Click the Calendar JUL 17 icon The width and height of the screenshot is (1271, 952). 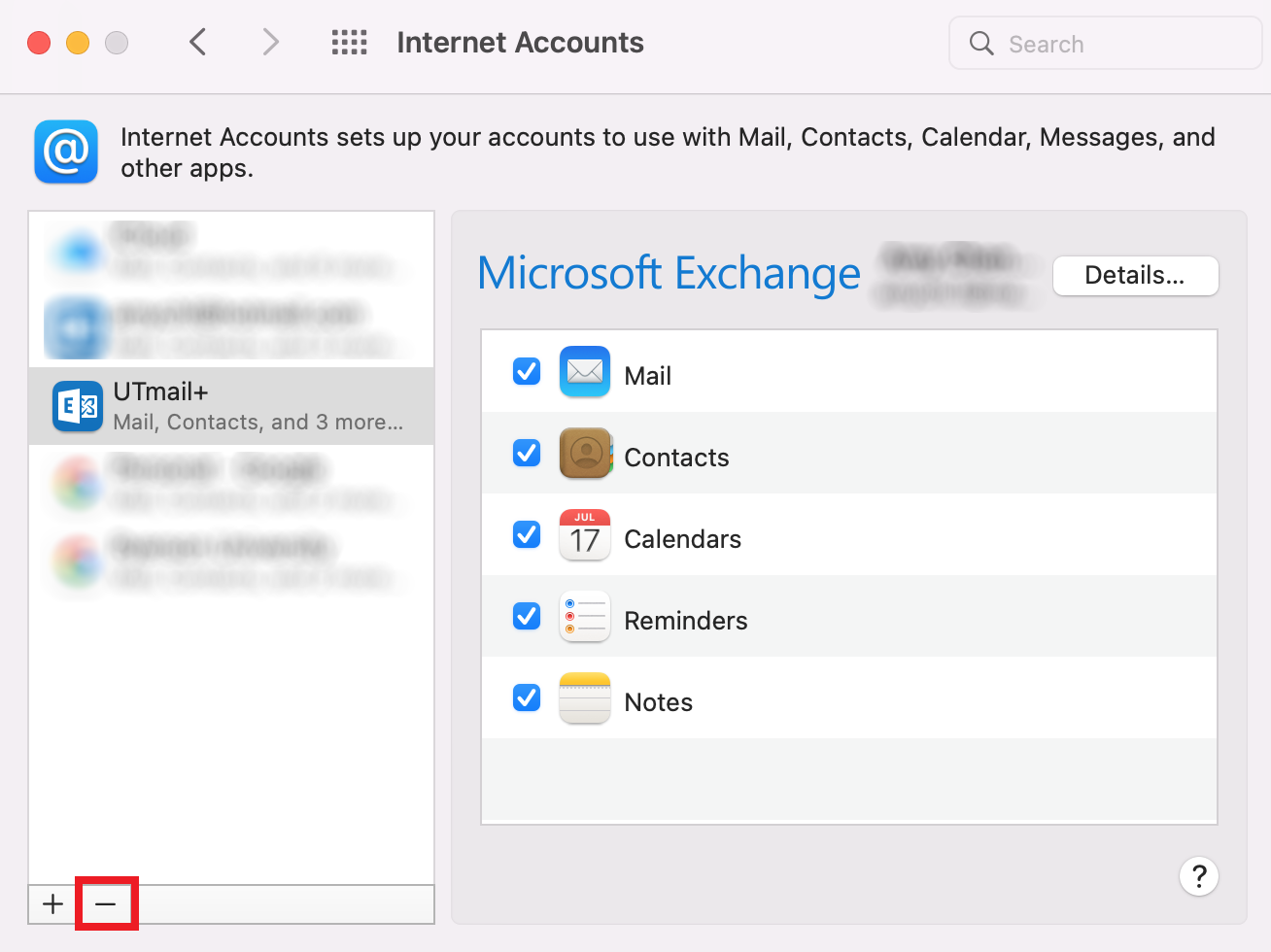coord(585,534)
